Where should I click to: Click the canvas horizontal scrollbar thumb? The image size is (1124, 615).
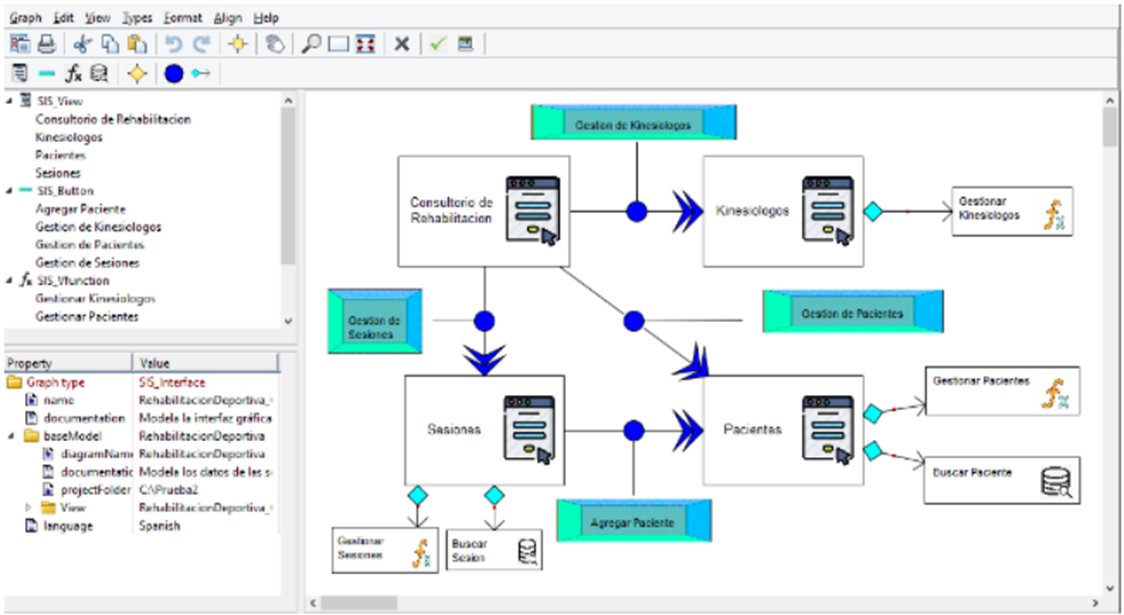coord(358,603)
